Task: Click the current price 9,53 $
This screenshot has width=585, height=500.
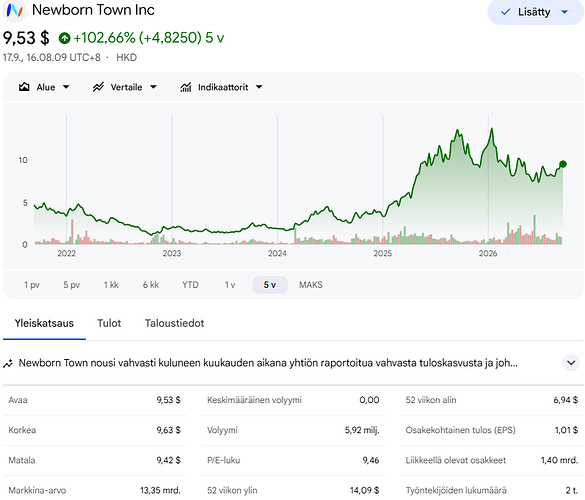Action: [26, 38]
